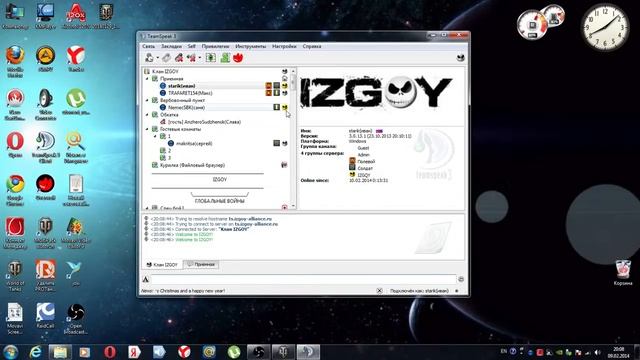The height and width of the screenshot is (360, 640).
Task: Click the grey disconnect plug toolbar icon
Action: point(167,58)
